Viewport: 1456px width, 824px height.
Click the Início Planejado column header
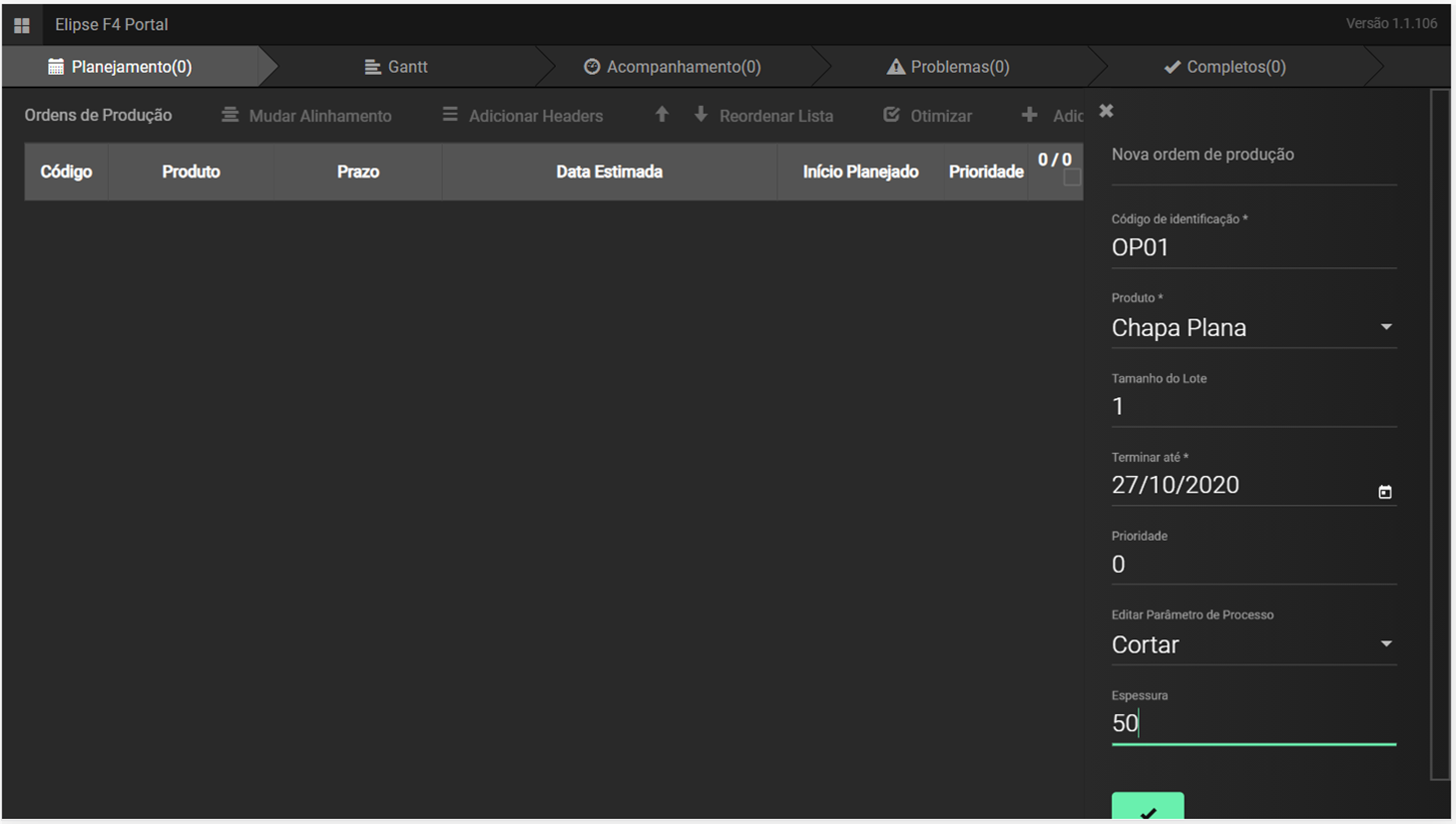[x=860, y=172]
